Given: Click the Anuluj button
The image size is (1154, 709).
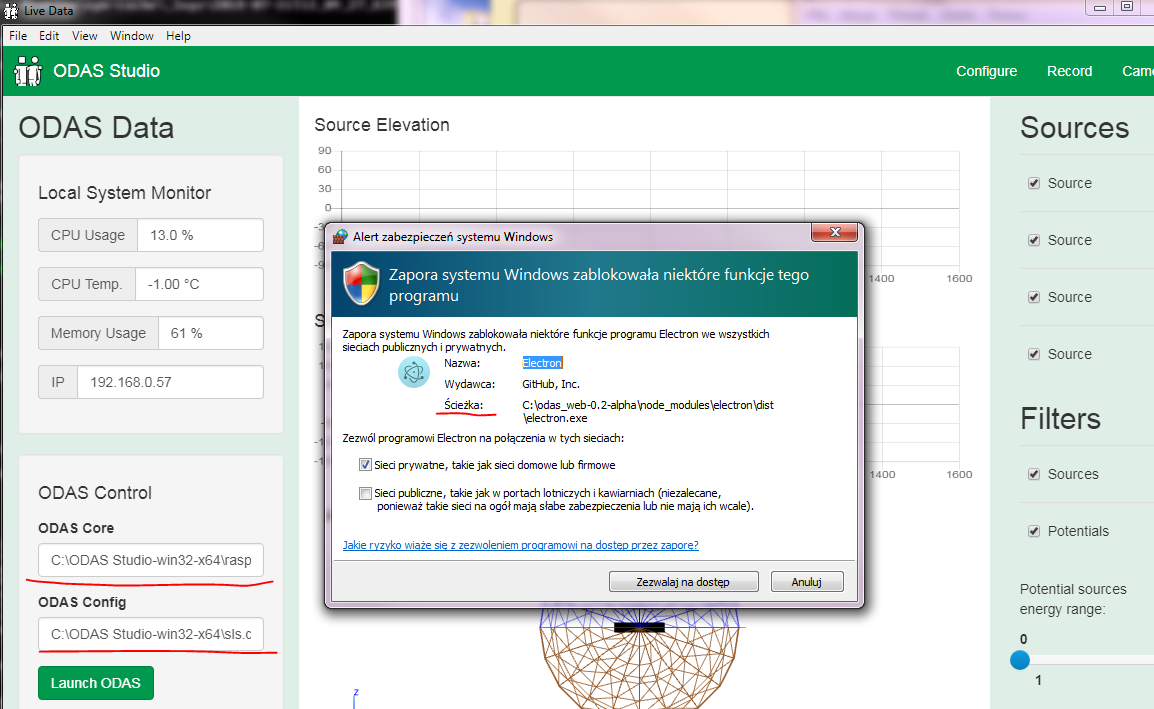Looking at the screenshot, I should (x=807, y=582).
